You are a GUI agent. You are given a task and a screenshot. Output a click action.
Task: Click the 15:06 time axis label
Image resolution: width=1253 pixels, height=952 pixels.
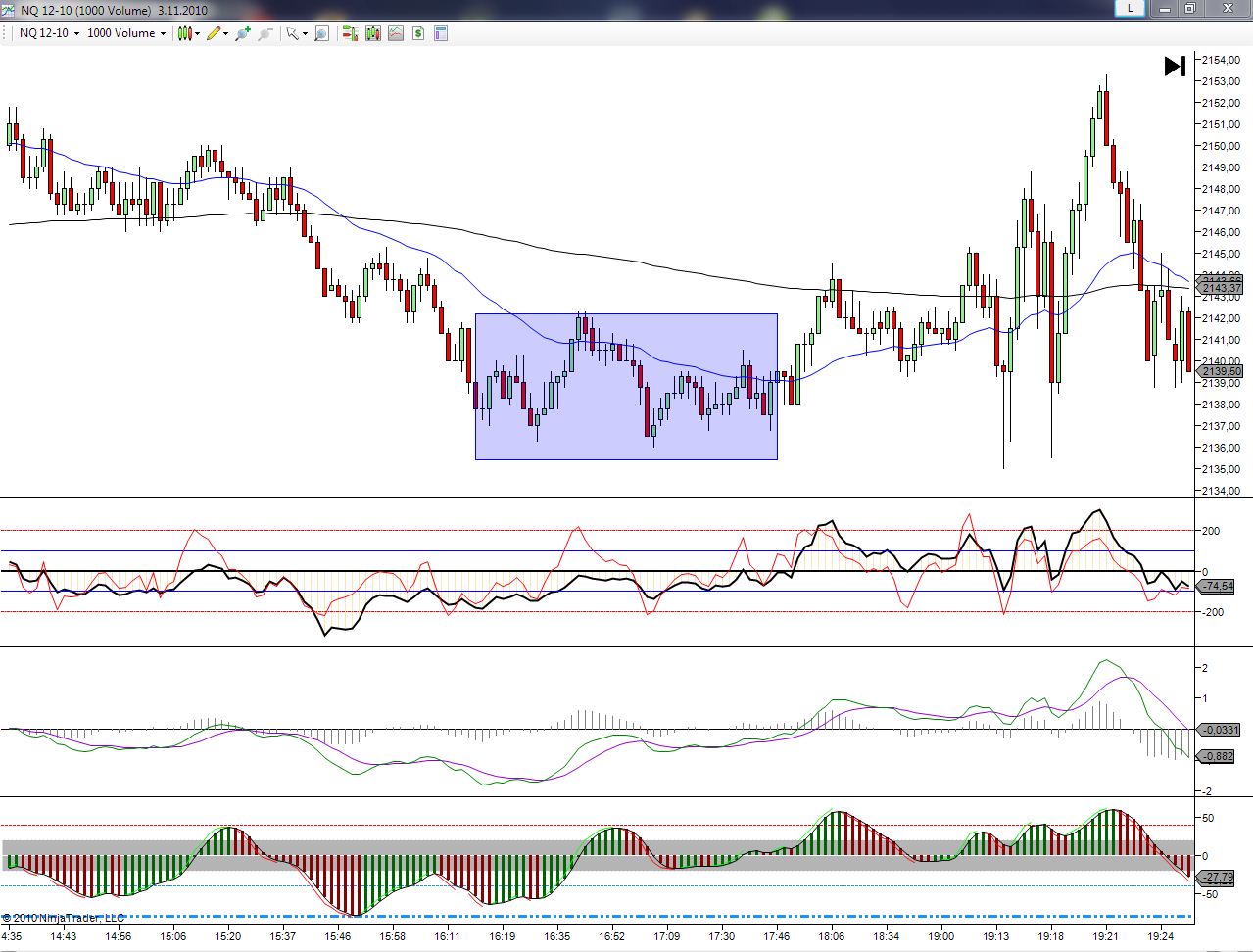point(173,936)
